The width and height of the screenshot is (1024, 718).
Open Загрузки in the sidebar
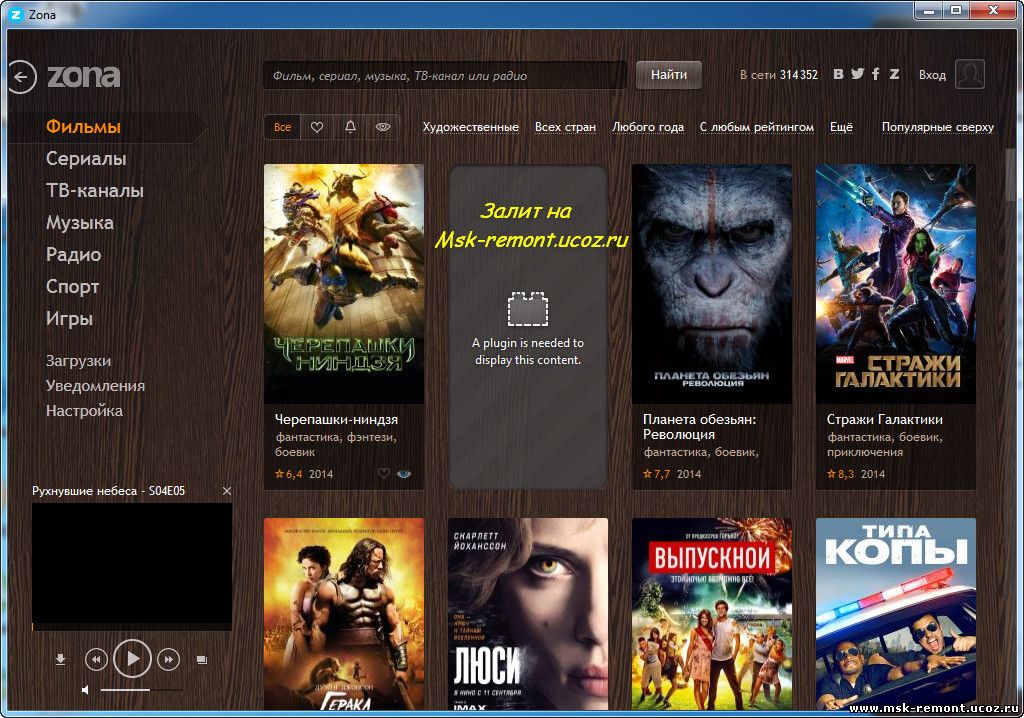point(78,361)
